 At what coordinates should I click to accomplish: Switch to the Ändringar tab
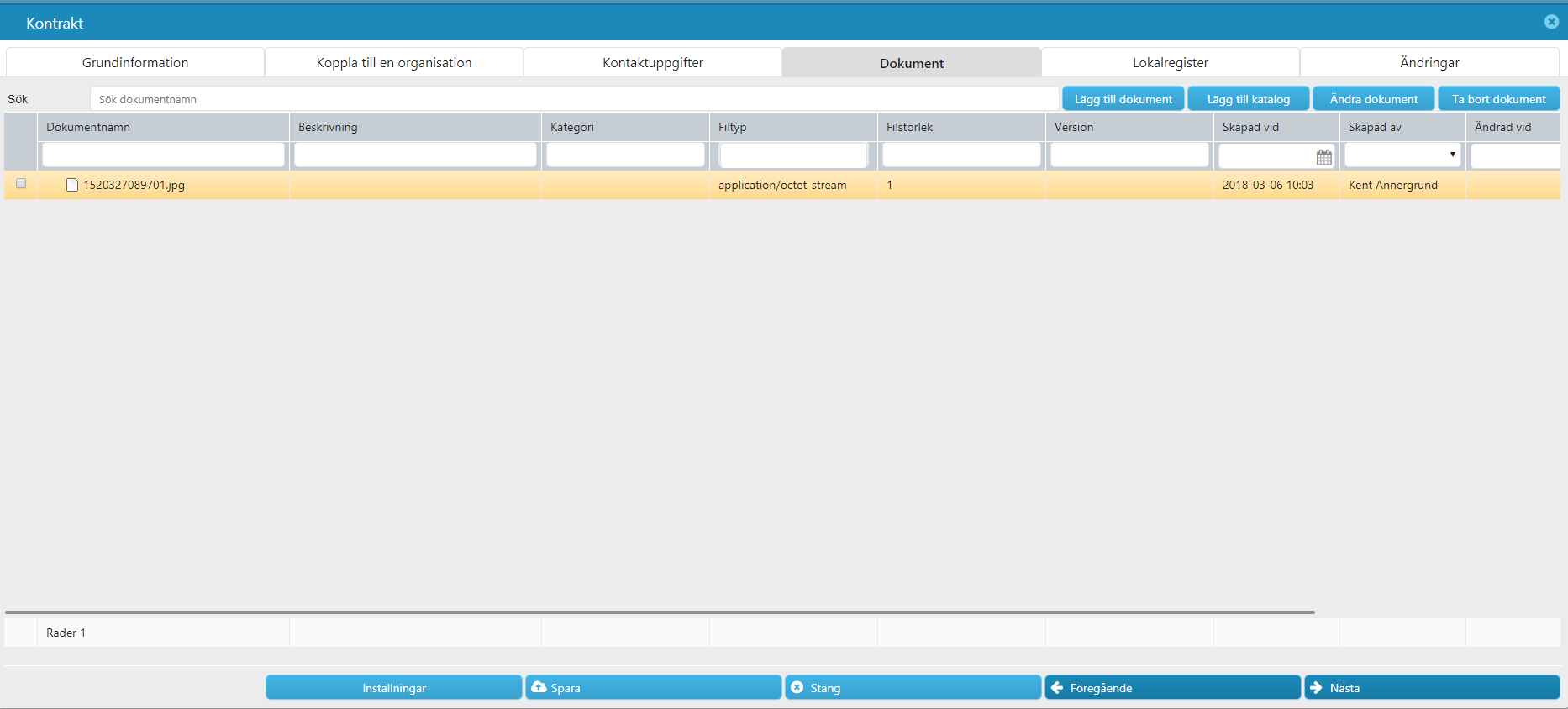pyautogui.click(x=1429, y=62)
